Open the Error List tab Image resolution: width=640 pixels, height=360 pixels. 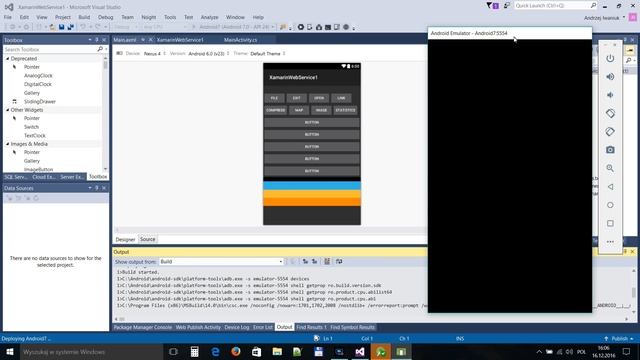[262, 327]
